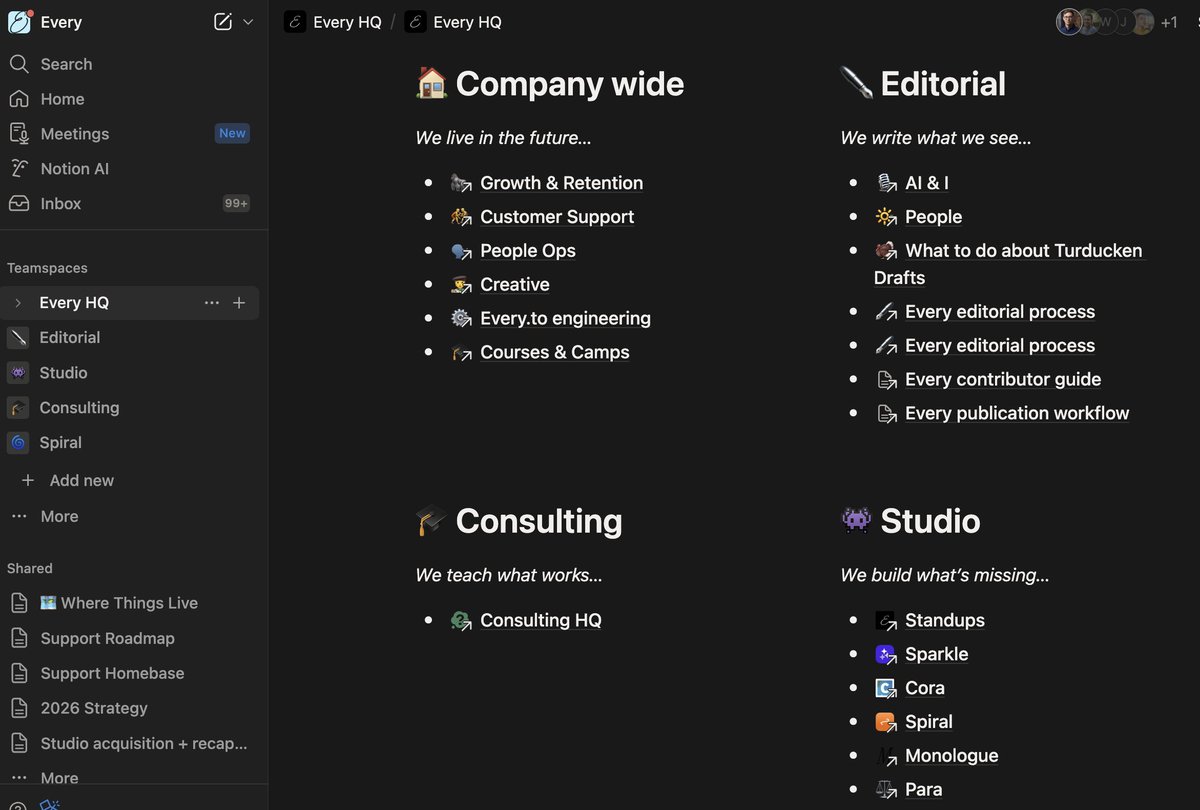Open Consulting HQ page link
Image resolution: width=1200 pixels, height=810 pixels.
541,621
